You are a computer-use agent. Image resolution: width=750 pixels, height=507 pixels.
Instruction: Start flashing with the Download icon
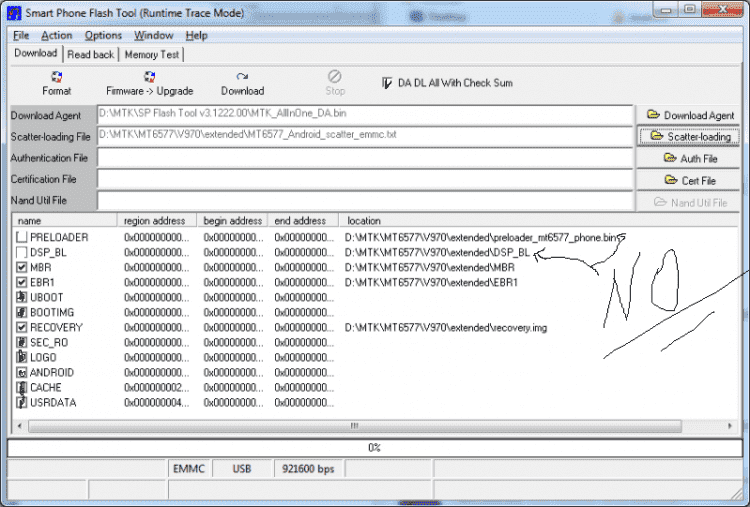pos(242,77)
